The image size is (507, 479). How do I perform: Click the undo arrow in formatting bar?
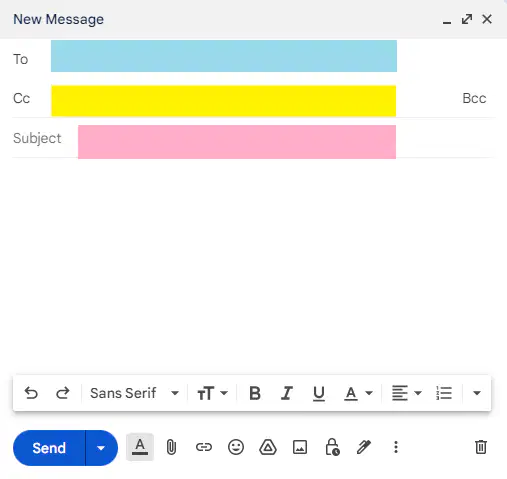click(31, 393)
